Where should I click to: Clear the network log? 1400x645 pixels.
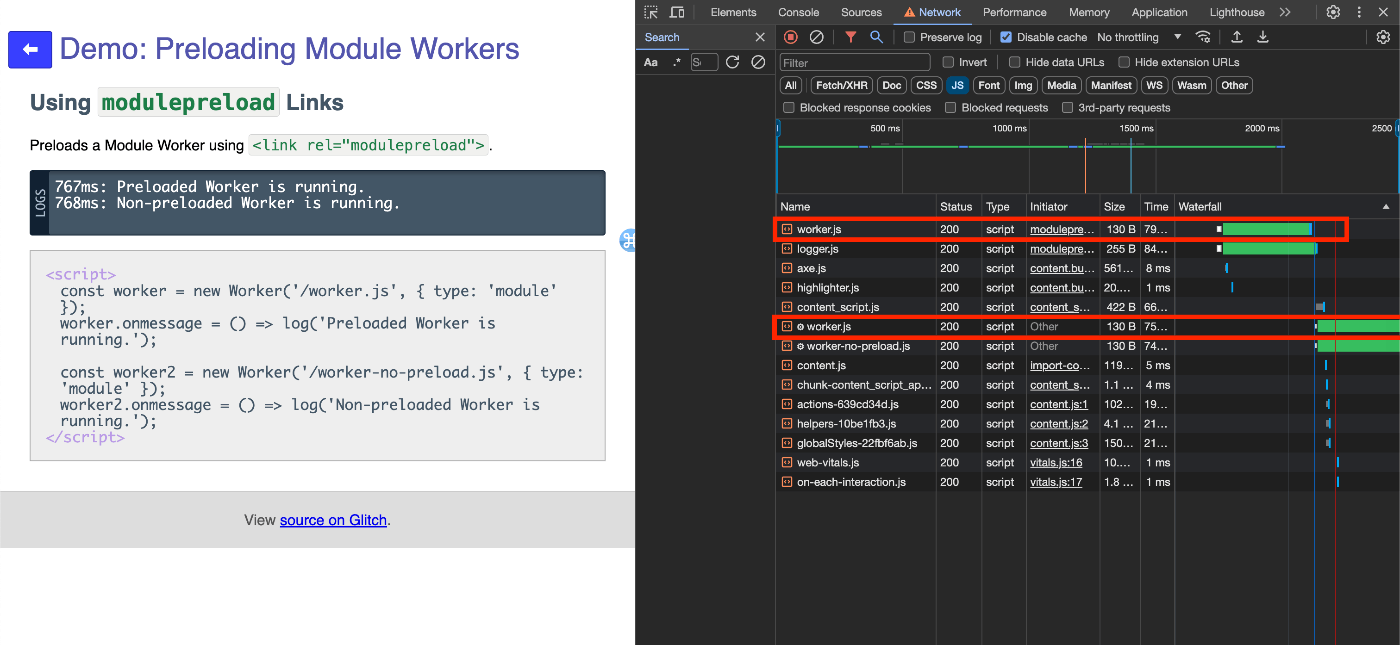tap(817, 37)
